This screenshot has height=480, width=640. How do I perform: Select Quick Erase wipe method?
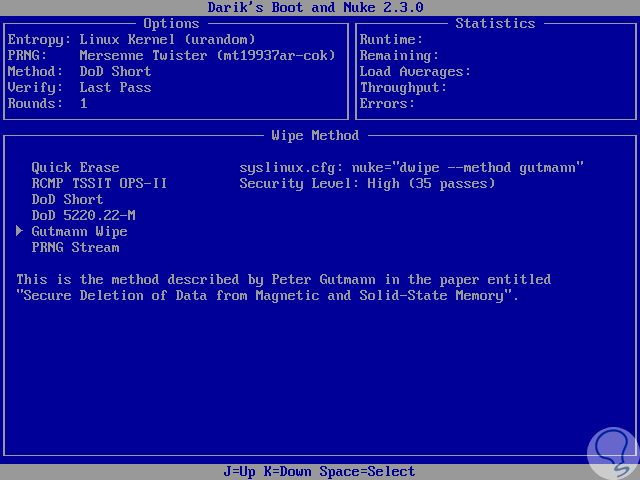pyautogui.click(x=75, y=168)
